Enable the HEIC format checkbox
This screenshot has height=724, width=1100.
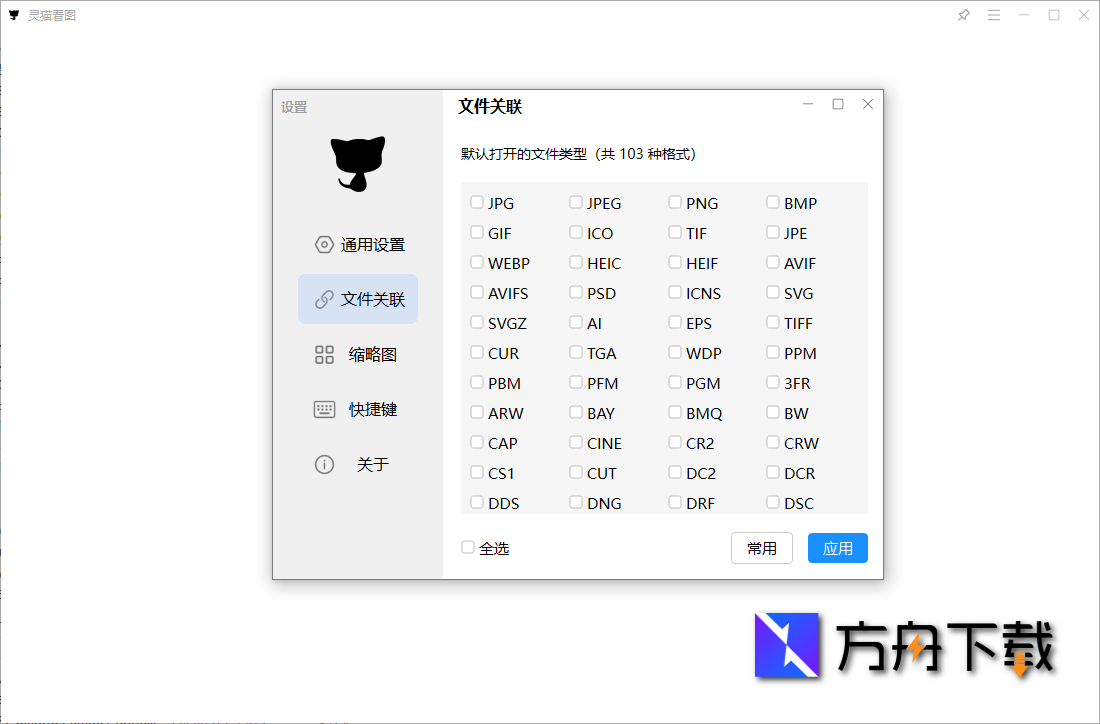(576, 262)
